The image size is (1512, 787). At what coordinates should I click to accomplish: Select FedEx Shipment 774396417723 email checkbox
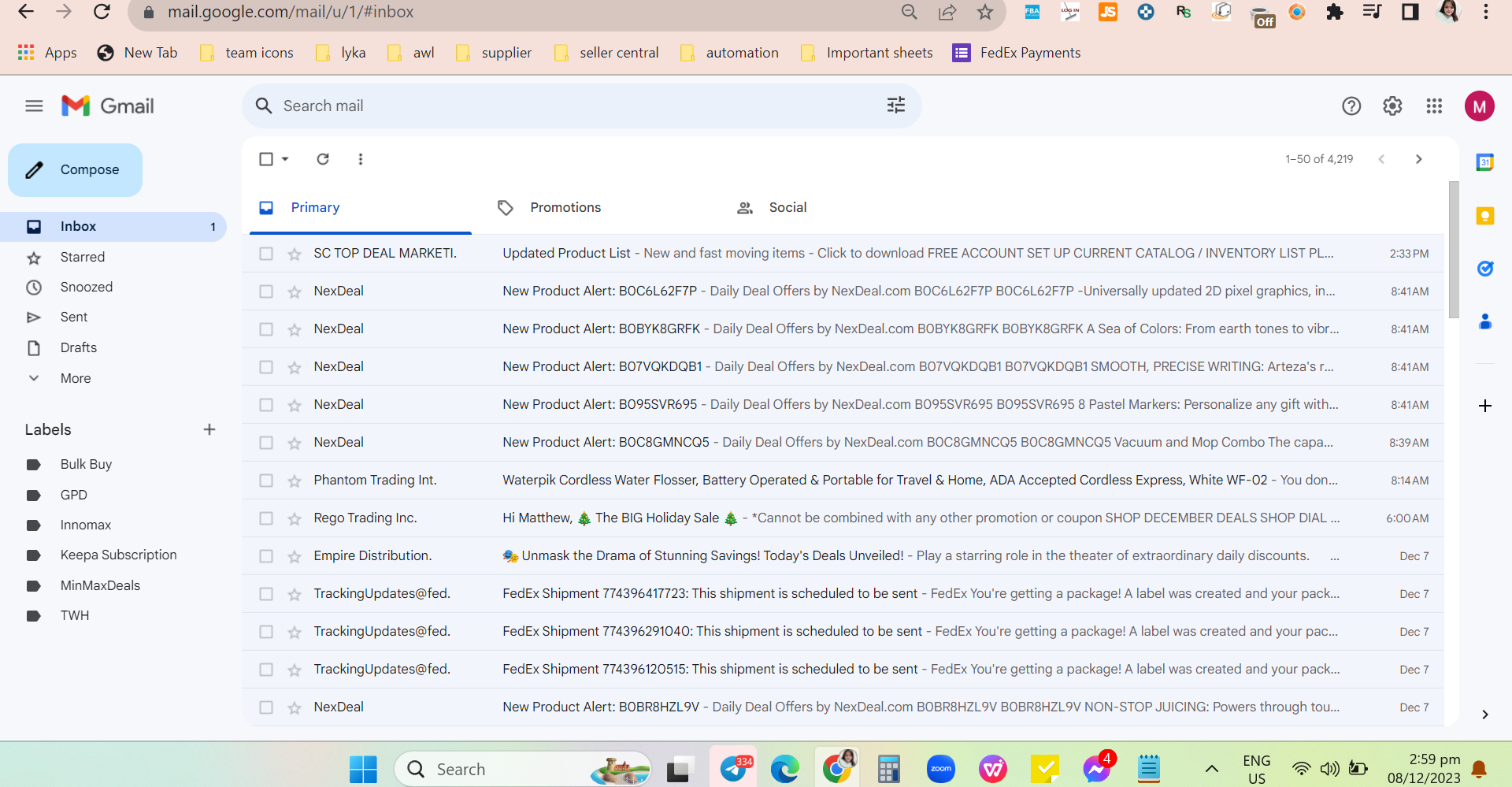pyautogui.click(x=266, y=594)
